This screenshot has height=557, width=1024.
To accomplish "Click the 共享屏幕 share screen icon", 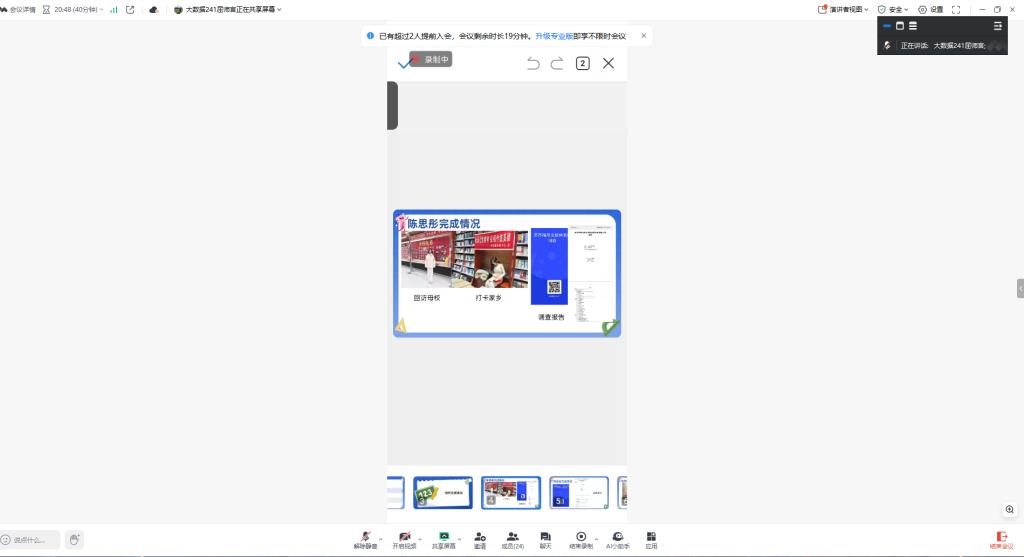I will click(443, 538).
